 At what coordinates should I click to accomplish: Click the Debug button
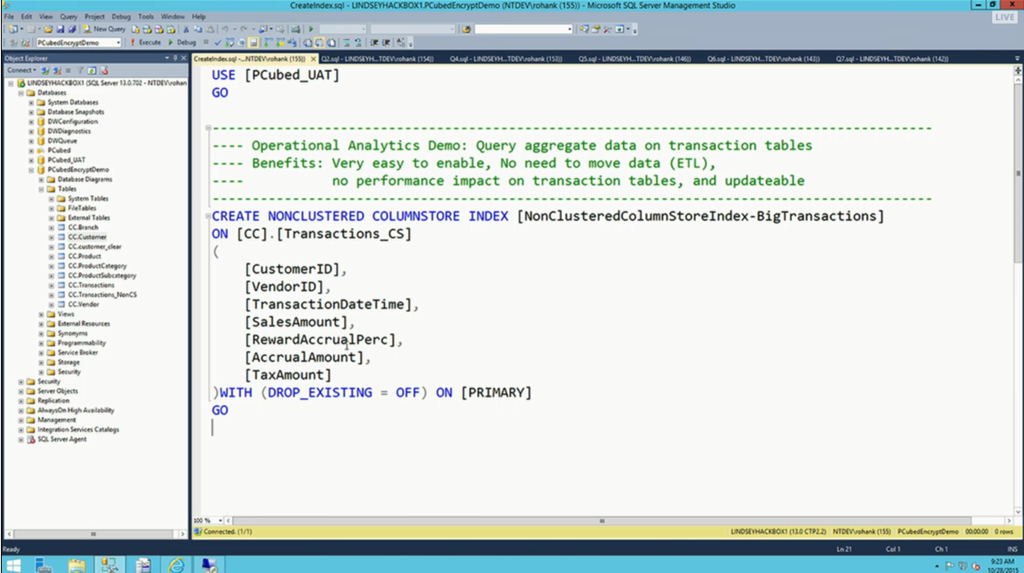pos(182,42)
